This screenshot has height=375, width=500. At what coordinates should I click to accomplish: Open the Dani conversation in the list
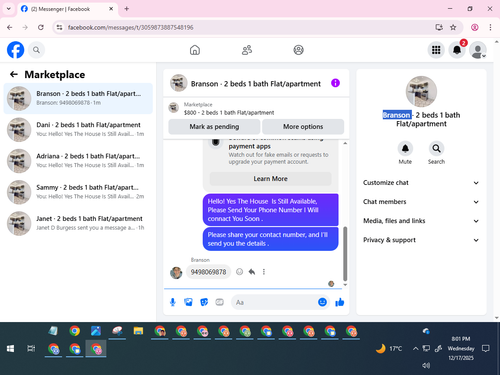78,129
